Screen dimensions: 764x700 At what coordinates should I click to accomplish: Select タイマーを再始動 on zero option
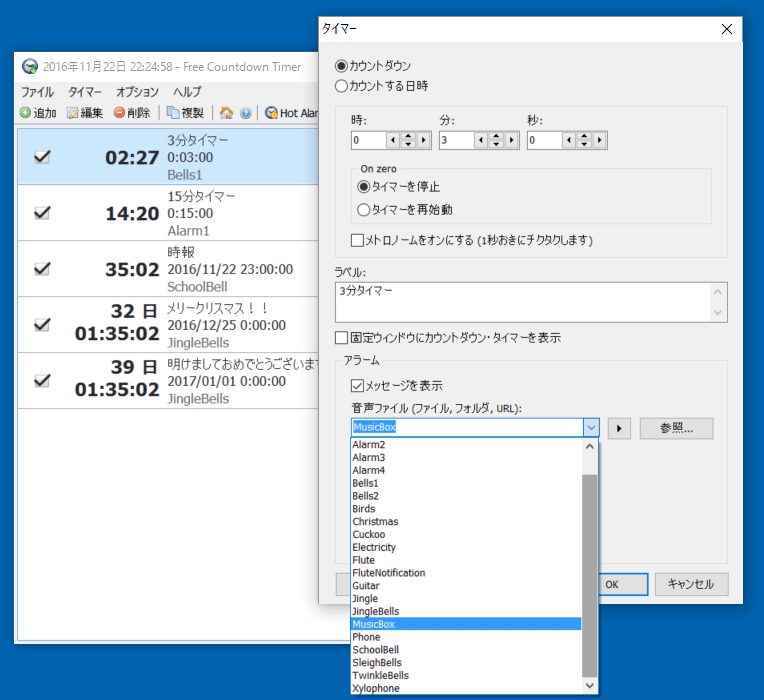(x=363, y=210)
